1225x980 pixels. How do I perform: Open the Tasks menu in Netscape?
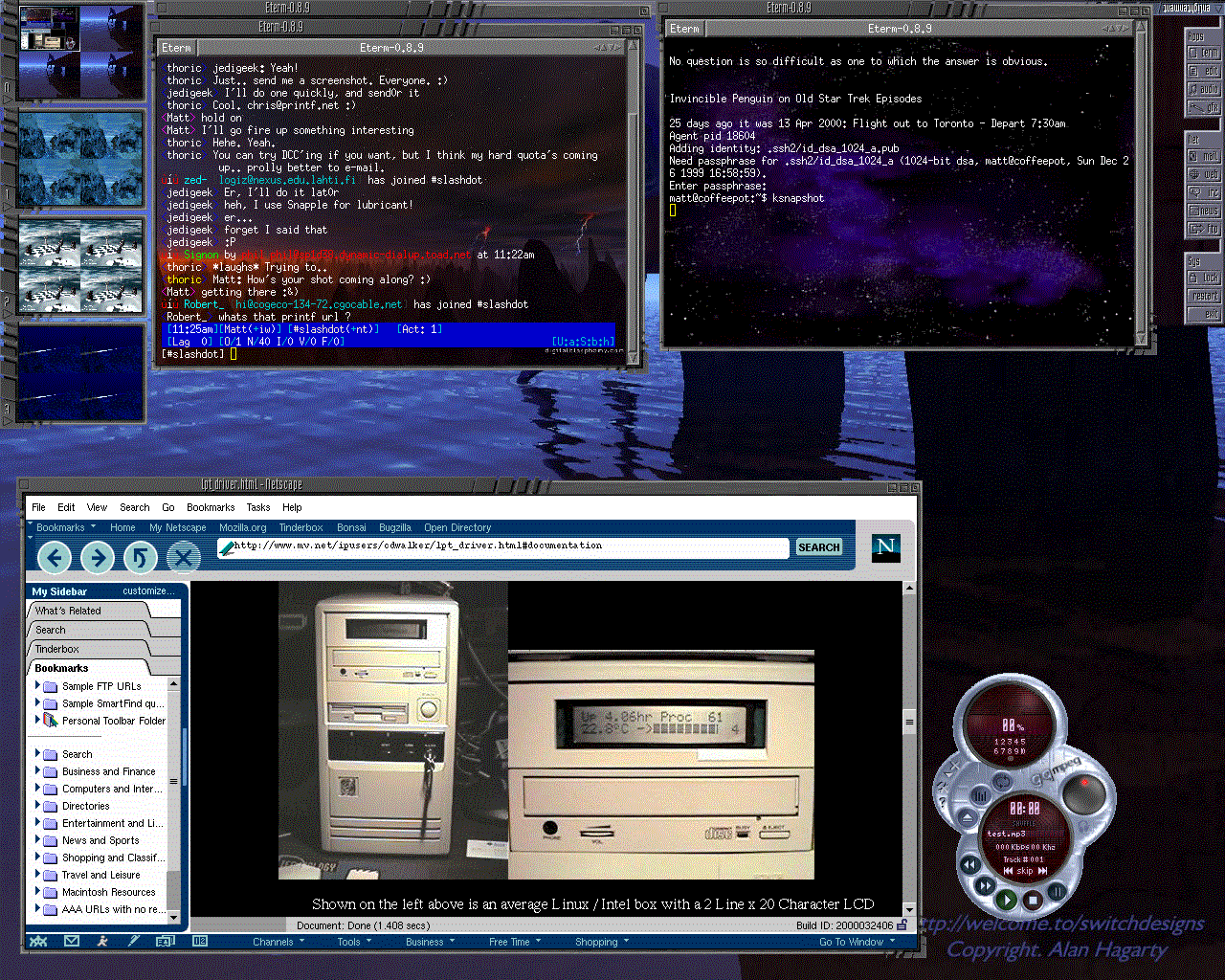click(x=258, y=507)
